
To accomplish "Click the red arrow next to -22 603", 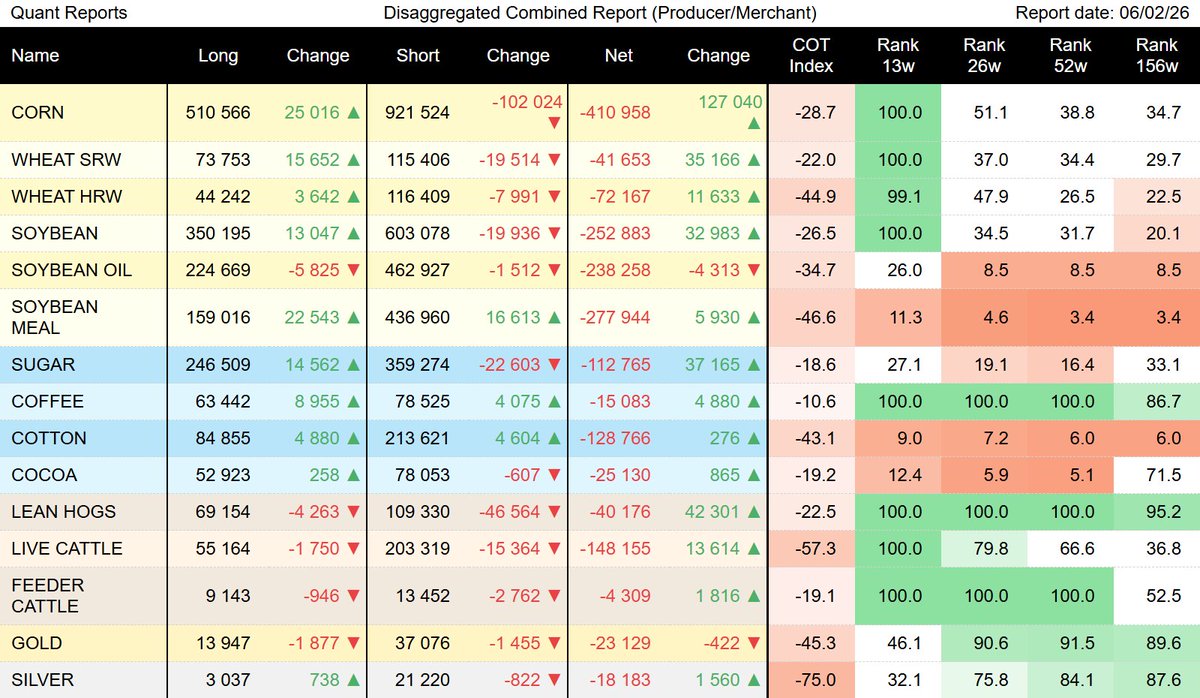I will (554, 365).
